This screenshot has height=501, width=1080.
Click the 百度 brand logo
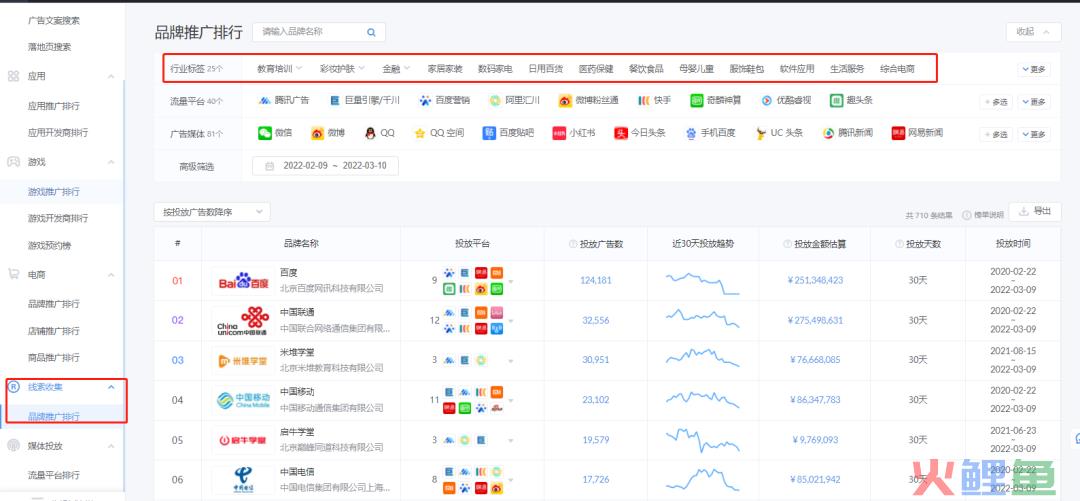click(243, 282)
